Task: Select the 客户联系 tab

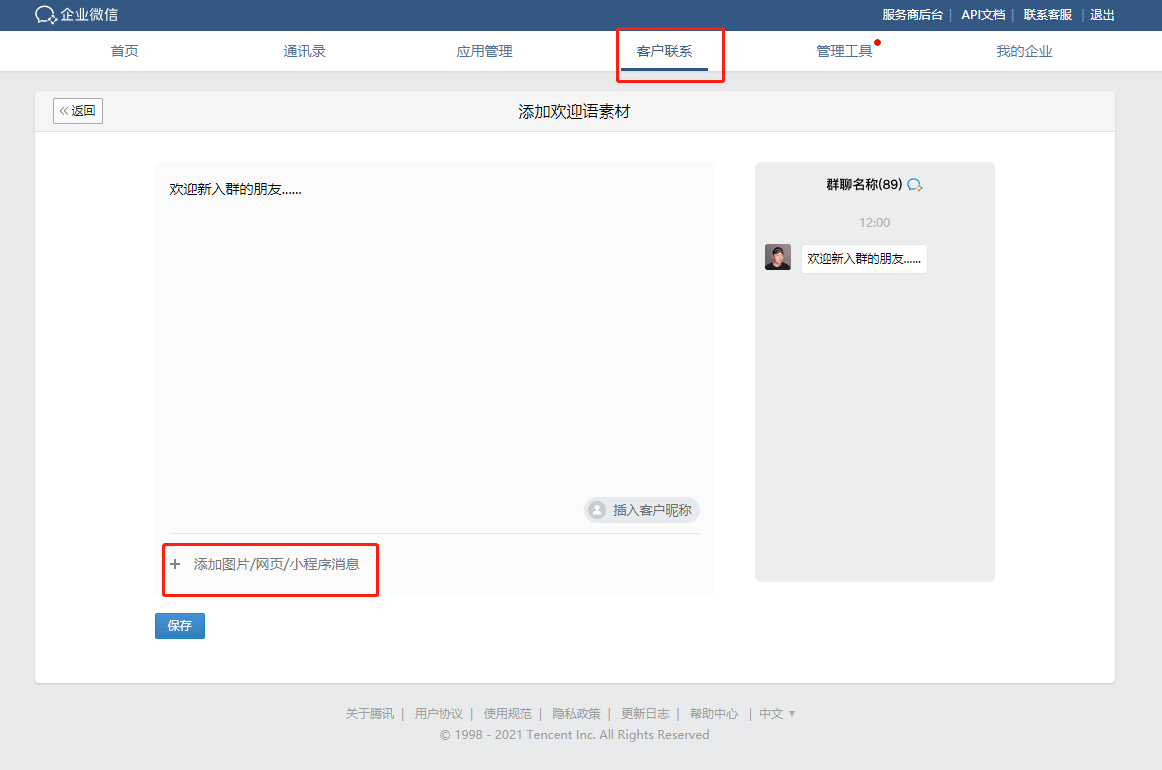Action: [664, 51]
